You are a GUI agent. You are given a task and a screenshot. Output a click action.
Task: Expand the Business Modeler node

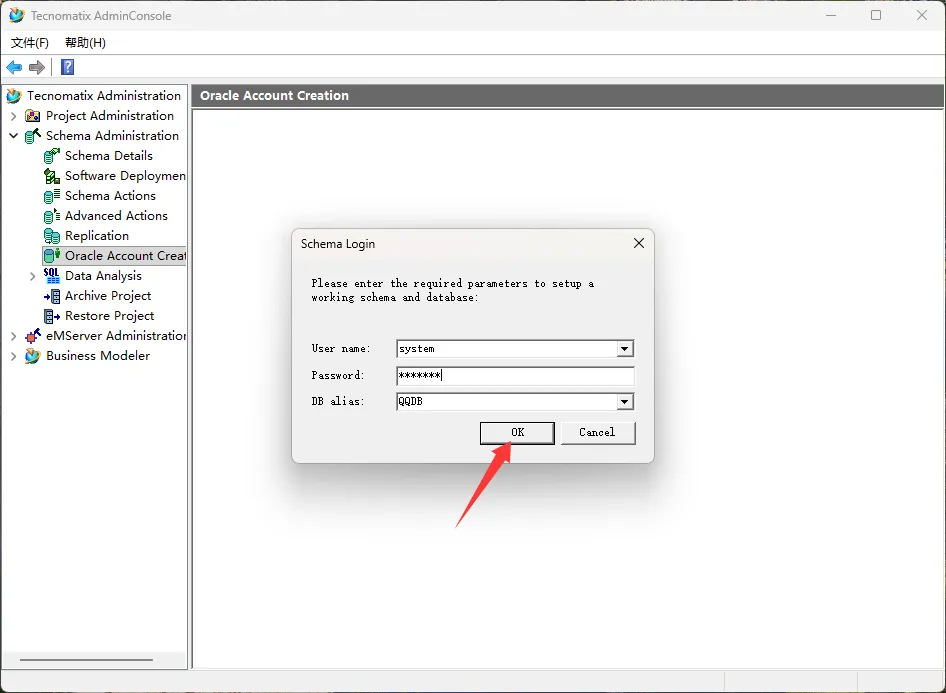pos(13,356)
